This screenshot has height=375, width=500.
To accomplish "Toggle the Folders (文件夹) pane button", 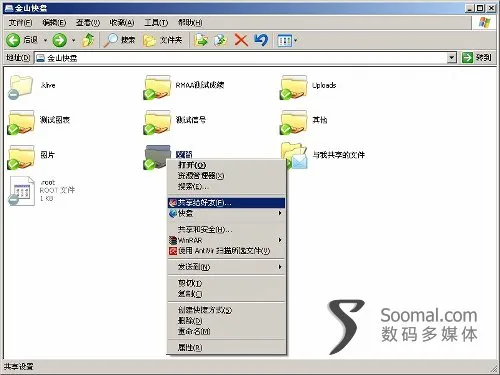I will coord(162,40).
